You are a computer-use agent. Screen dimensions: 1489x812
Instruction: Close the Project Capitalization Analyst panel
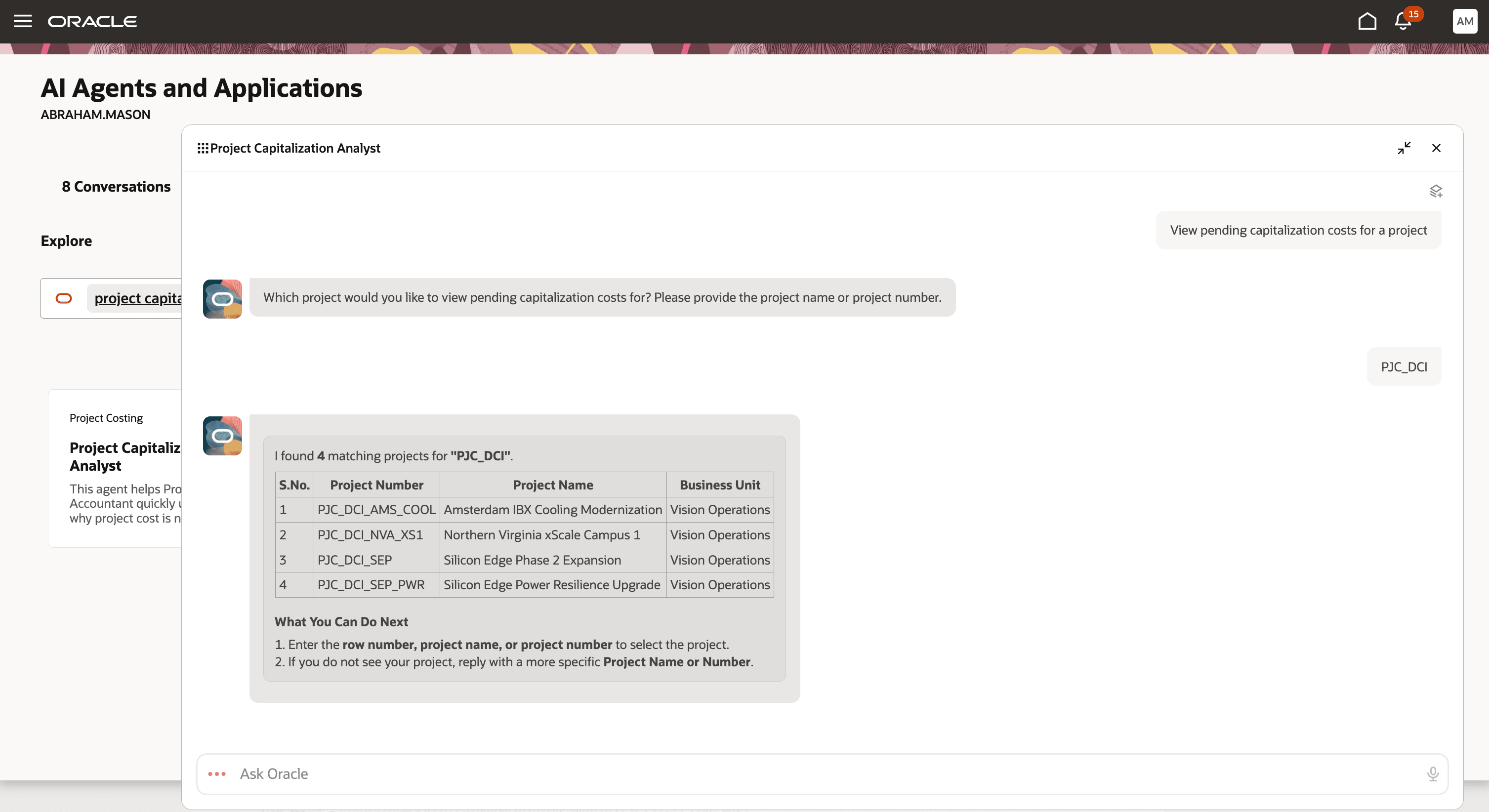click(1437, 148)
